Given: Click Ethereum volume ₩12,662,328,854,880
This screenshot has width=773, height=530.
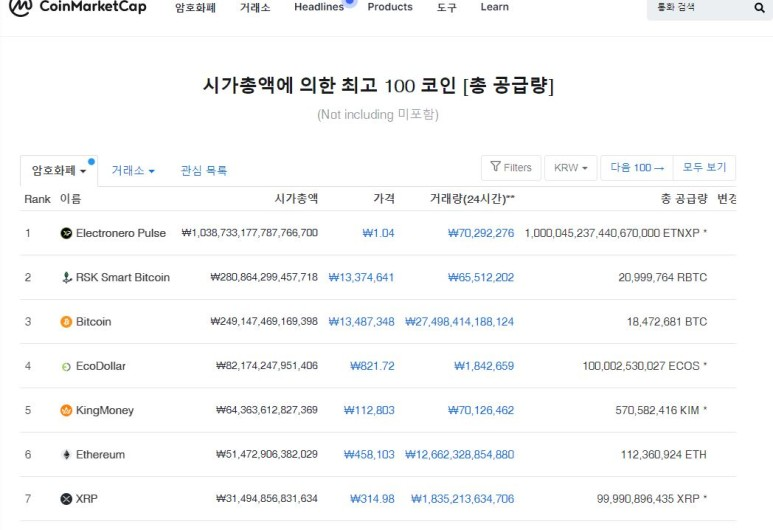Looking at the screenshot, I should click(x=459, y=455).
